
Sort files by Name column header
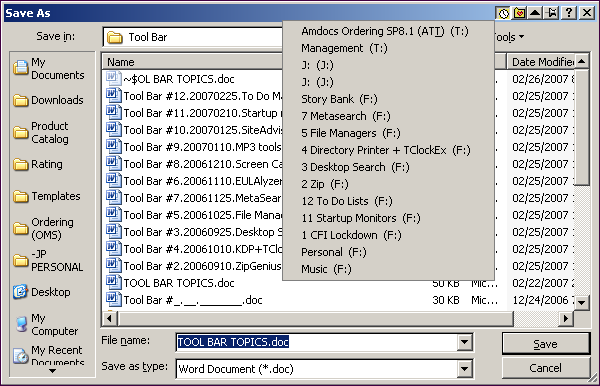click(192, 62)
